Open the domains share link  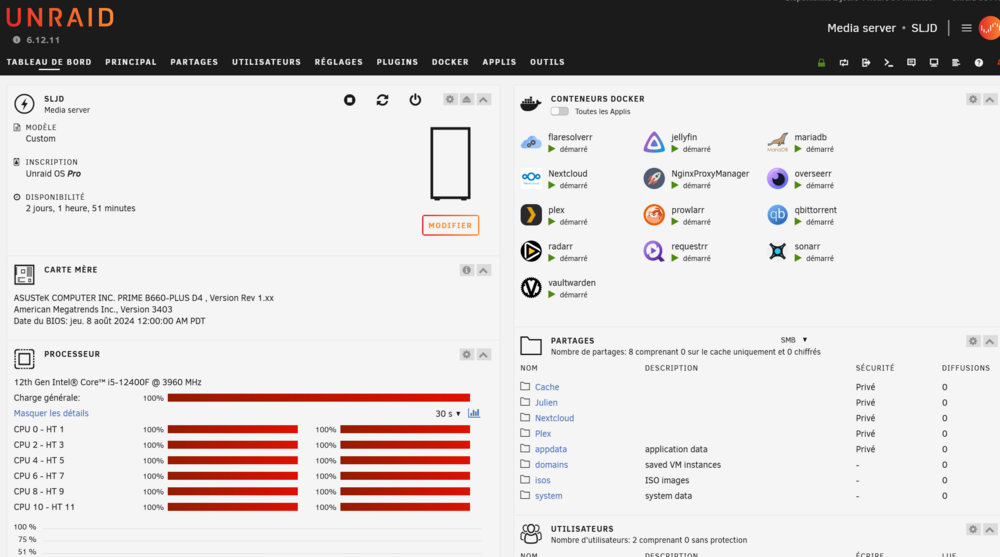coord(551,465)
